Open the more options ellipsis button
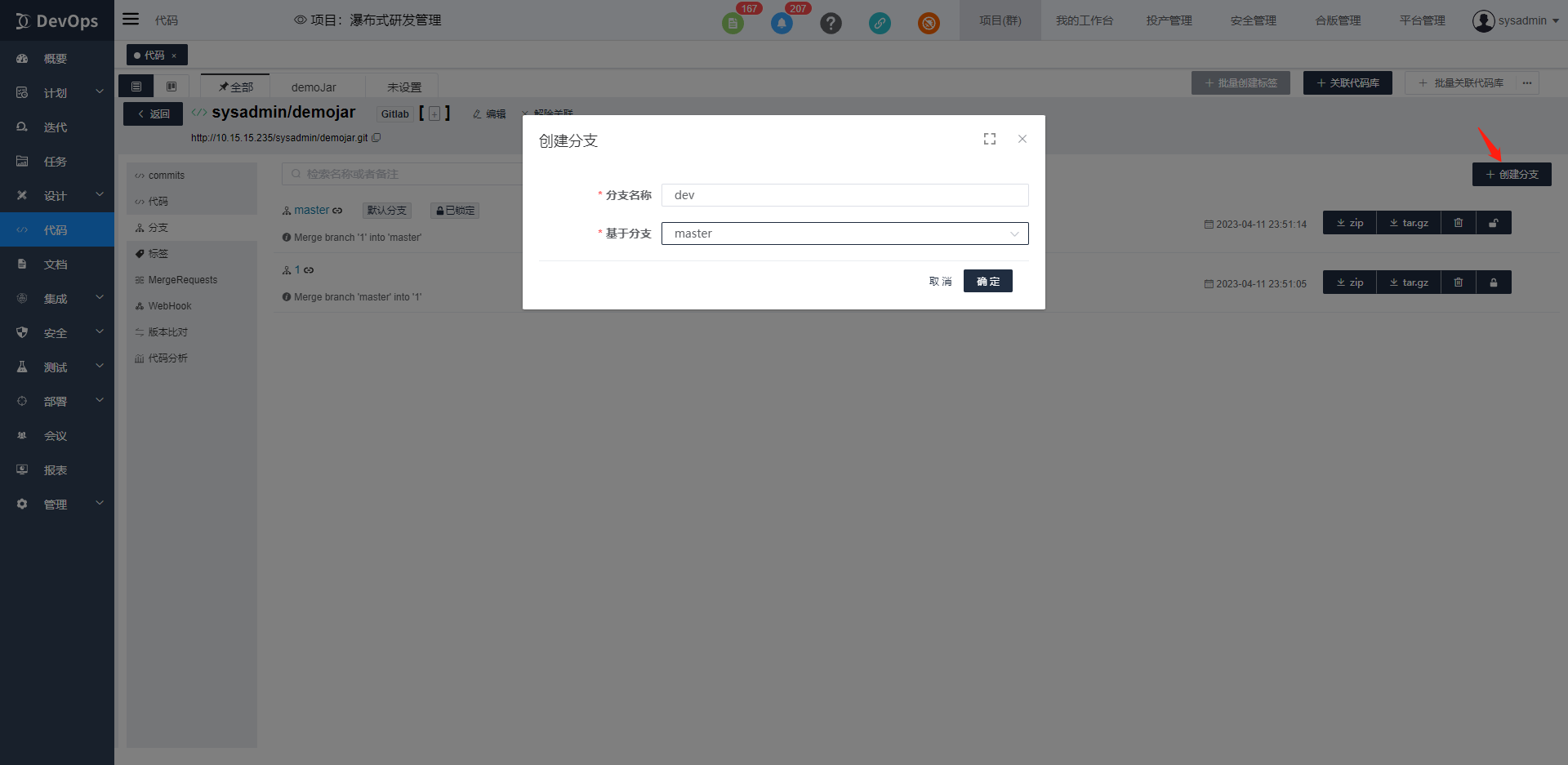 pyautogui.click(x=1527, y=83)
